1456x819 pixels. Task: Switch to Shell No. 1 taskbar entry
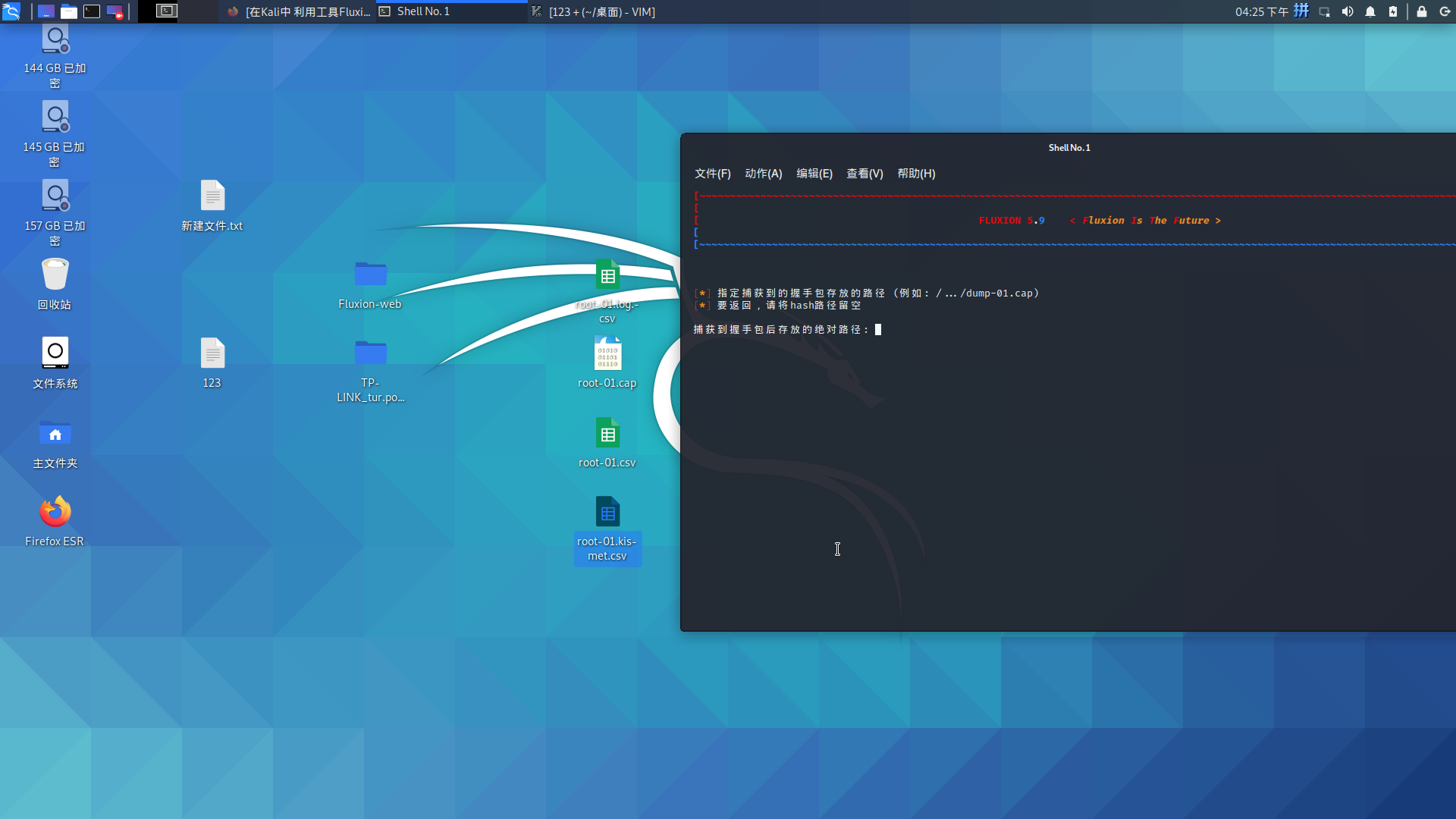point(451,11)
